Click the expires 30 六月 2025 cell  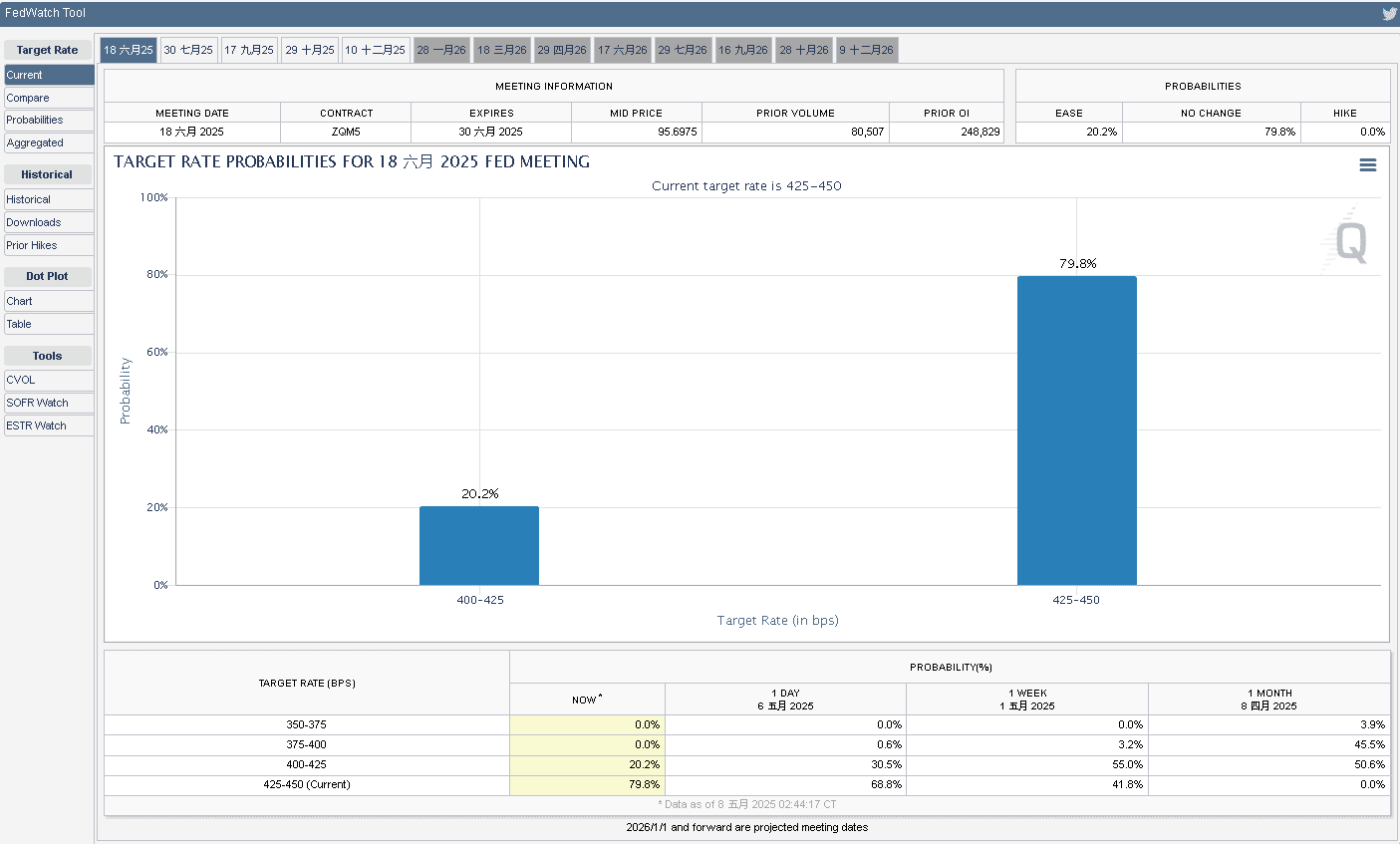[491, 132]
